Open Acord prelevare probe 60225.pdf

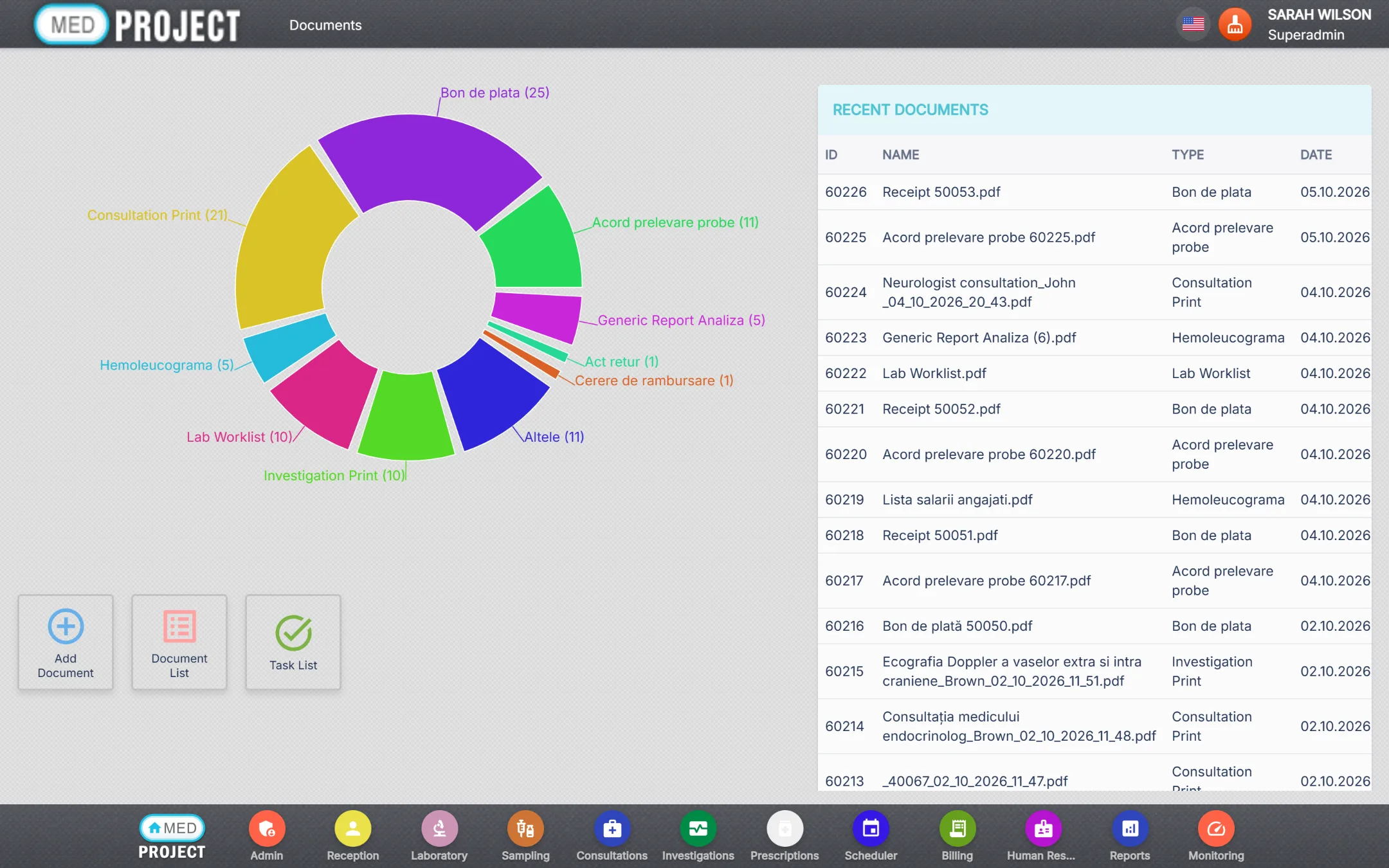1094,237
